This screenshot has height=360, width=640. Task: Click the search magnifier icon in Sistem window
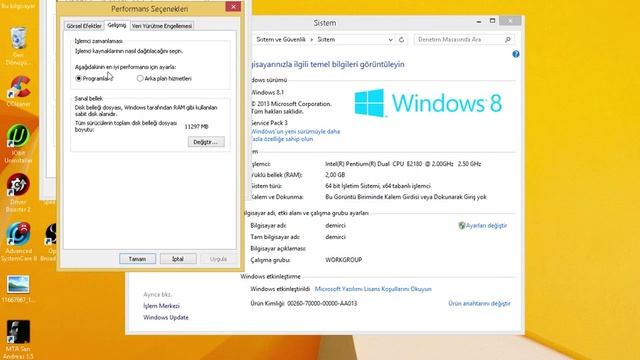(508, 40)
